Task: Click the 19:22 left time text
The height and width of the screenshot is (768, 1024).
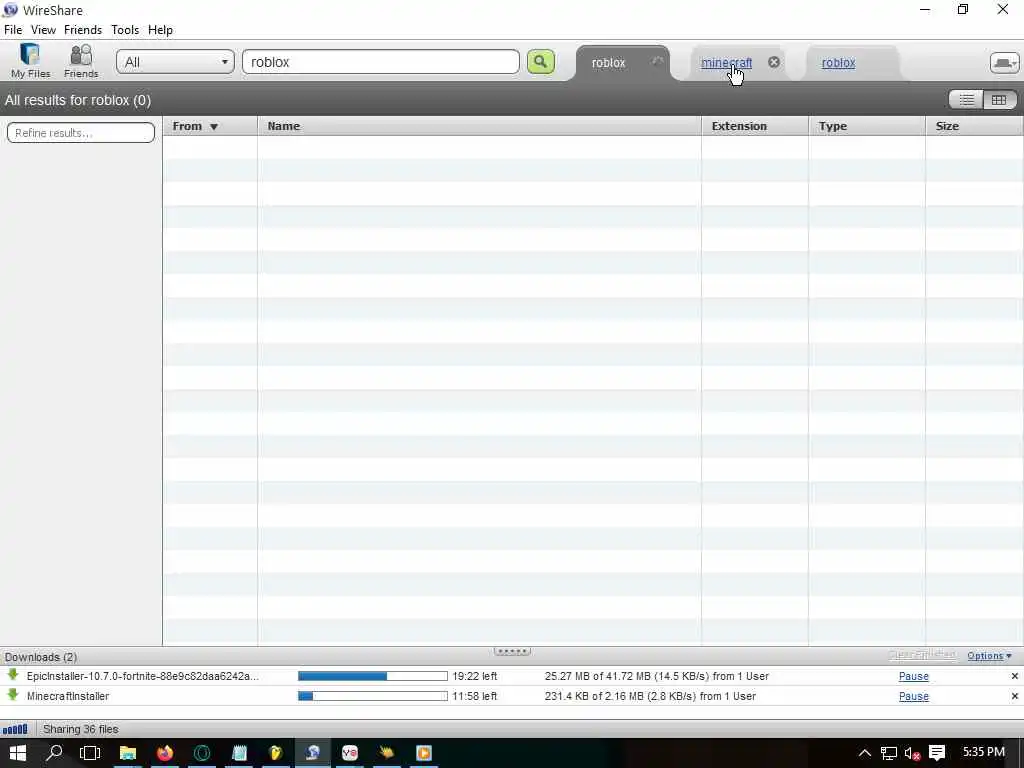Action: click(x=475, y=677)
